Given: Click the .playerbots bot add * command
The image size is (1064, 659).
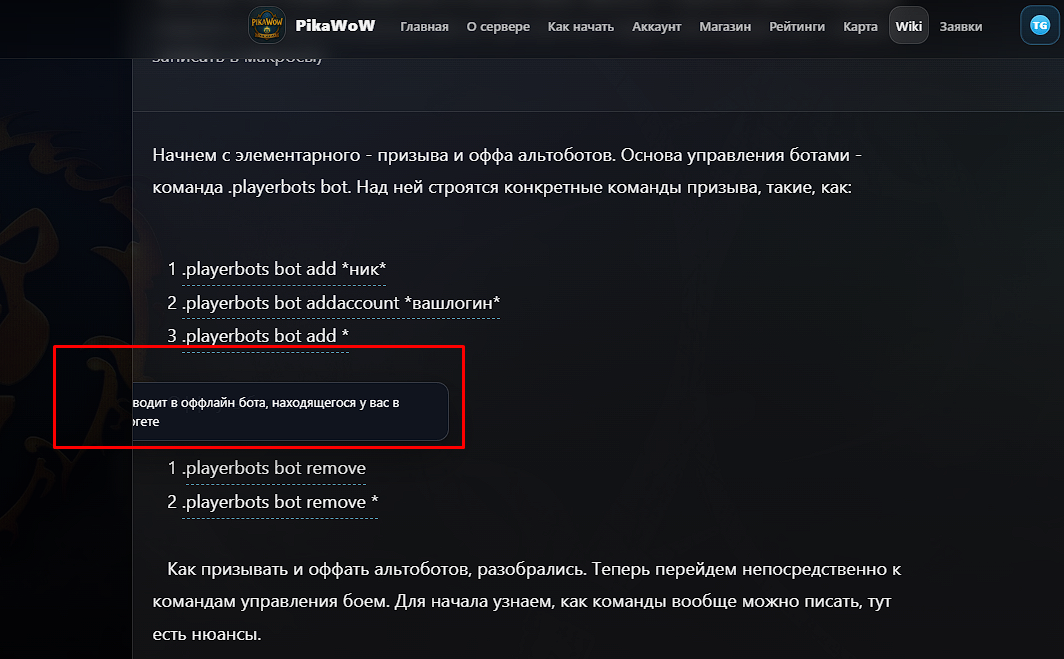Looking at the screenshot, I should (x=265, y=336).
